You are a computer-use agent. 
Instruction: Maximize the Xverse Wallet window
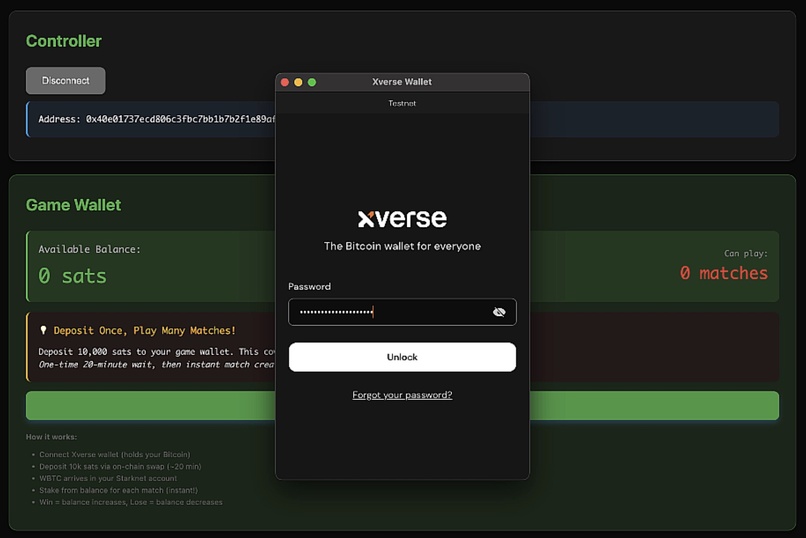[312, 82]
